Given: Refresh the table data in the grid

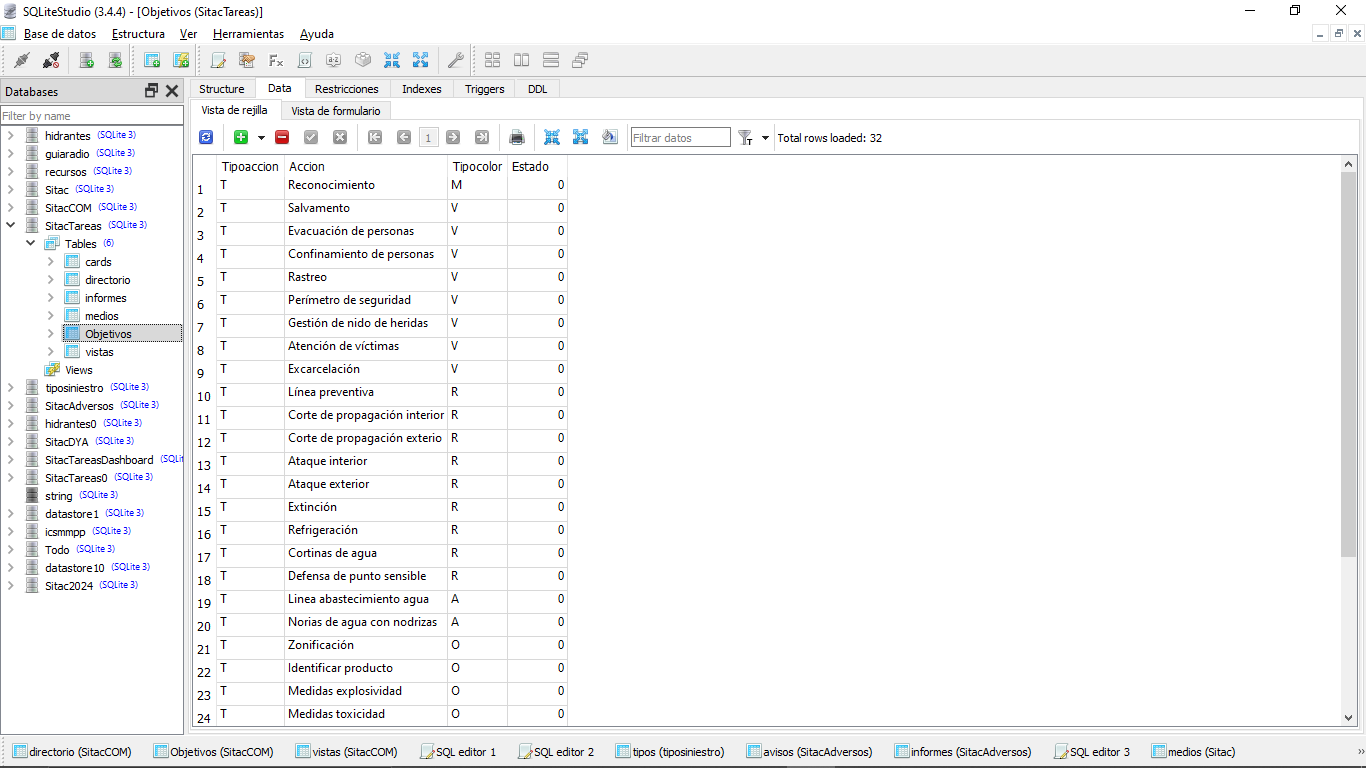Looking at the screenshot, I should 206,138.
